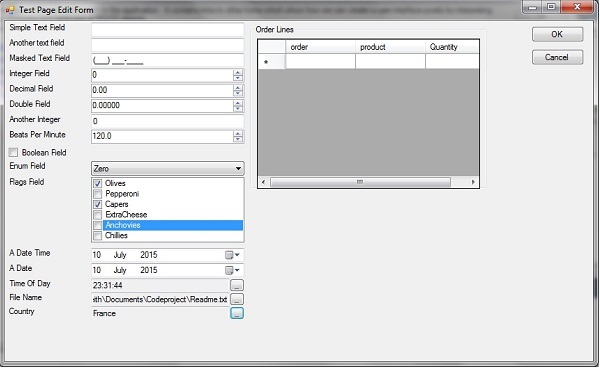Toggle the Boolean Field checkbox

(x=13, y=153)
